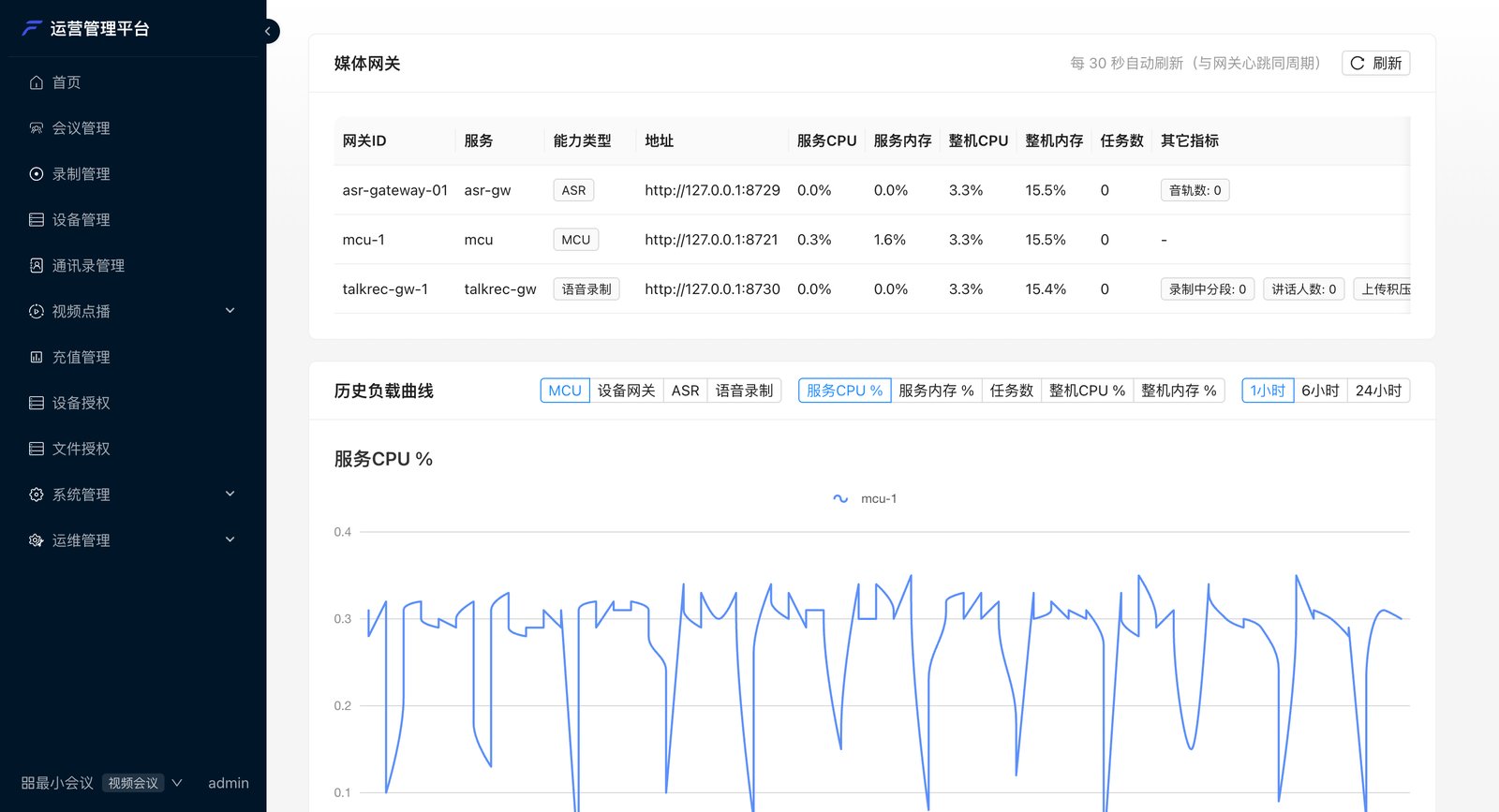
Task: Switch time range to 24小时
Action: [x=1379, y=391]
